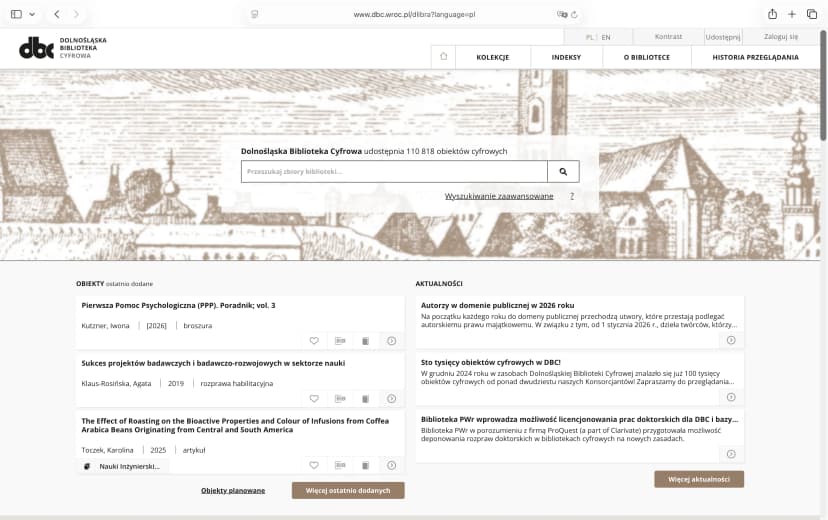Open arrow for Sto tysięcy obiektów news

coord(731,397)
